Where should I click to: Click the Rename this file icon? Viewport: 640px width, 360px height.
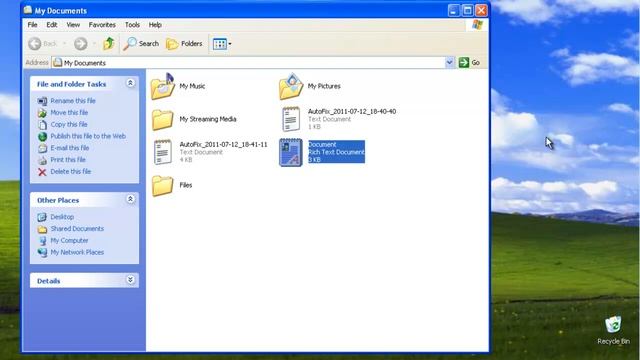(x=42, y=101)
